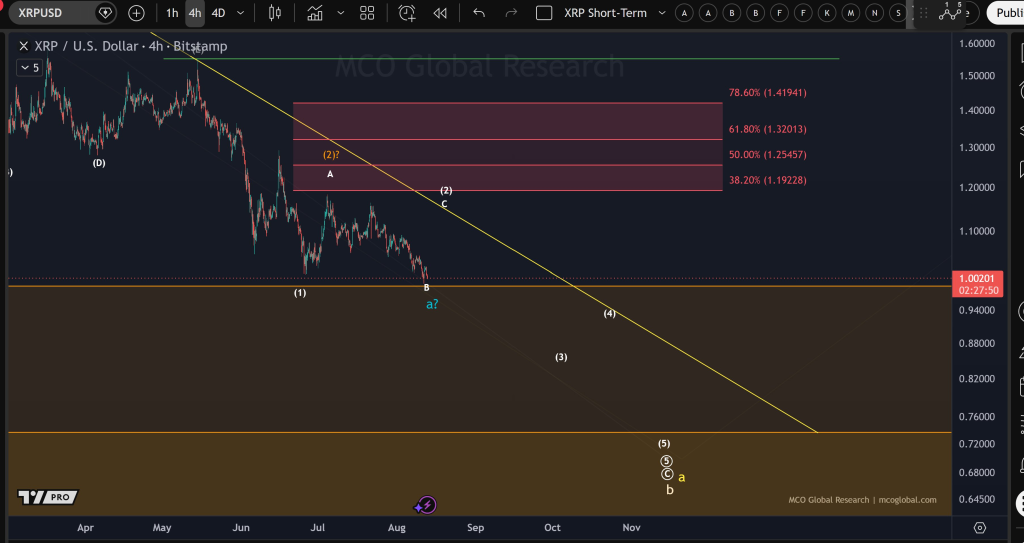Viewport: 1024px width, 543px height.
Task: Click the cyan a? wave label
Action: (432, 304)
